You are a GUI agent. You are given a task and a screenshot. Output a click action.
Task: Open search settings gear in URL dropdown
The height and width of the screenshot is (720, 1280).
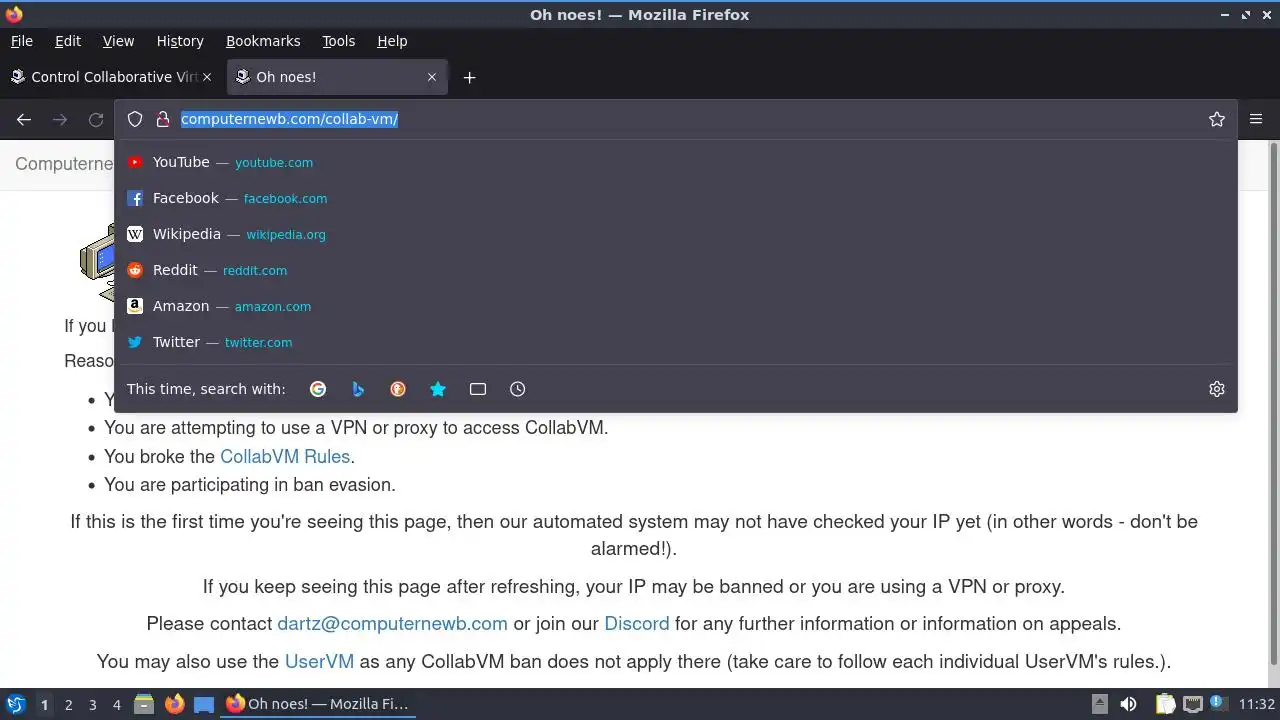[1217, 389]
